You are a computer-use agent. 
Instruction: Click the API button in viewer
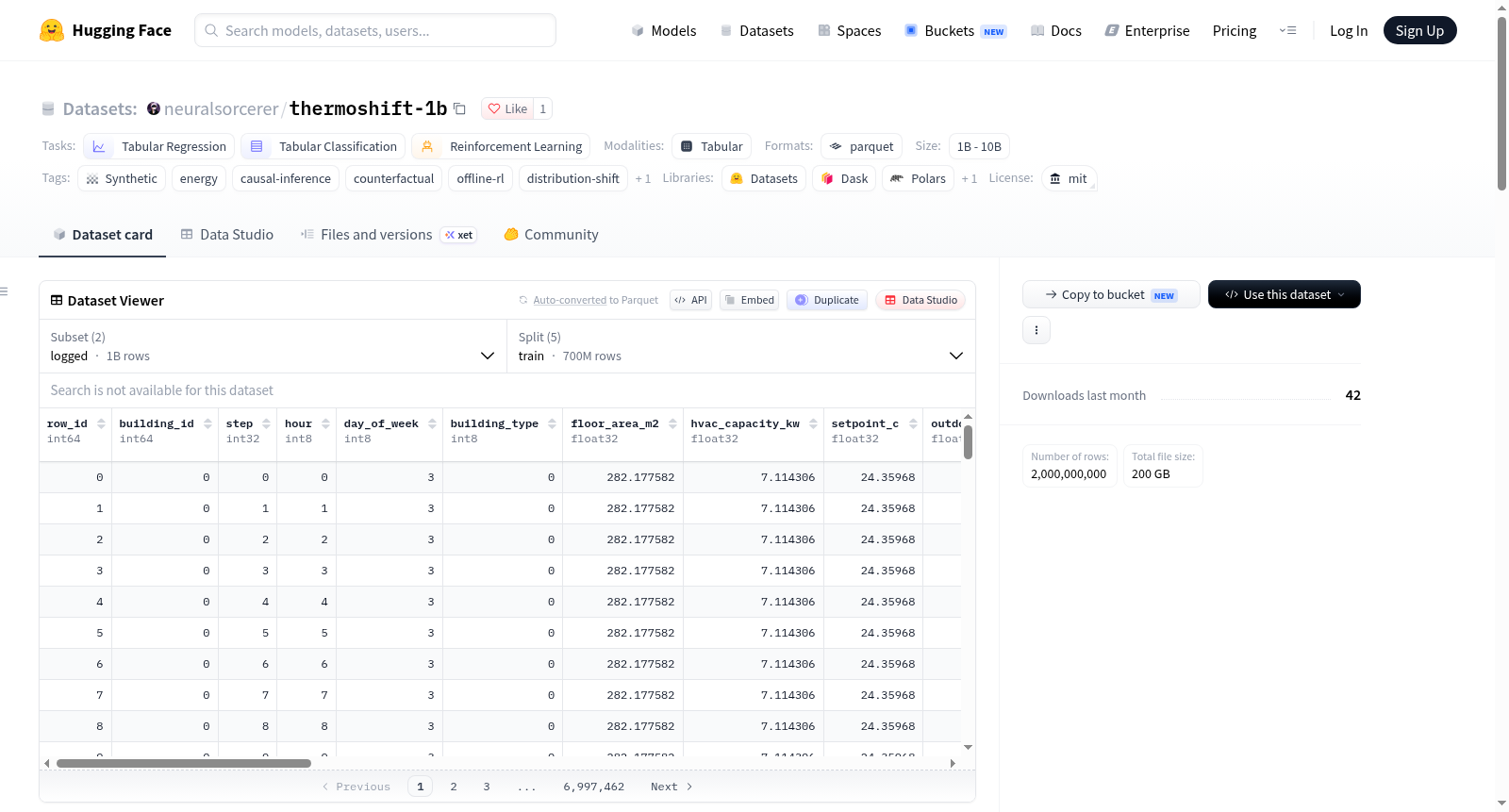coord(691,300)
